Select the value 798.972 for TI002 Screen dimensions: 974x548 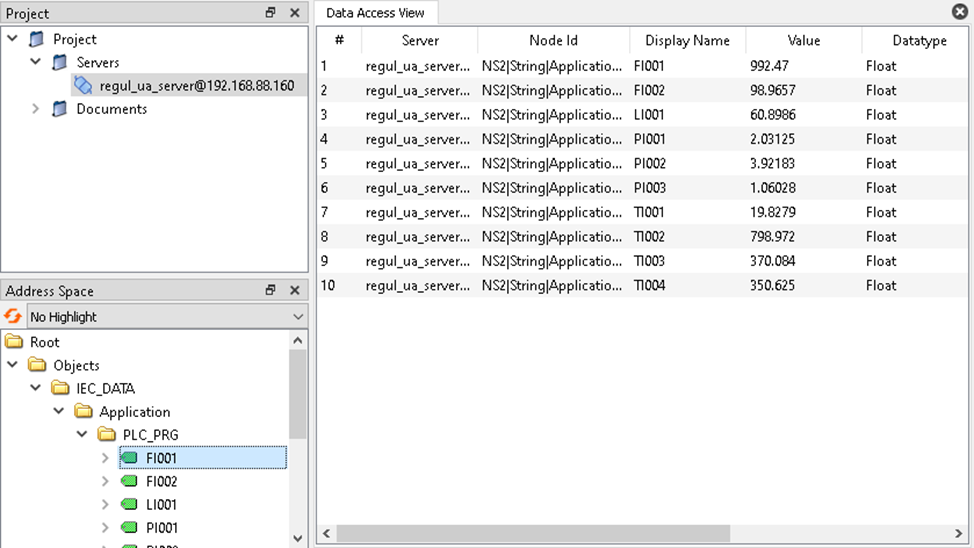[x=772, y=237]
